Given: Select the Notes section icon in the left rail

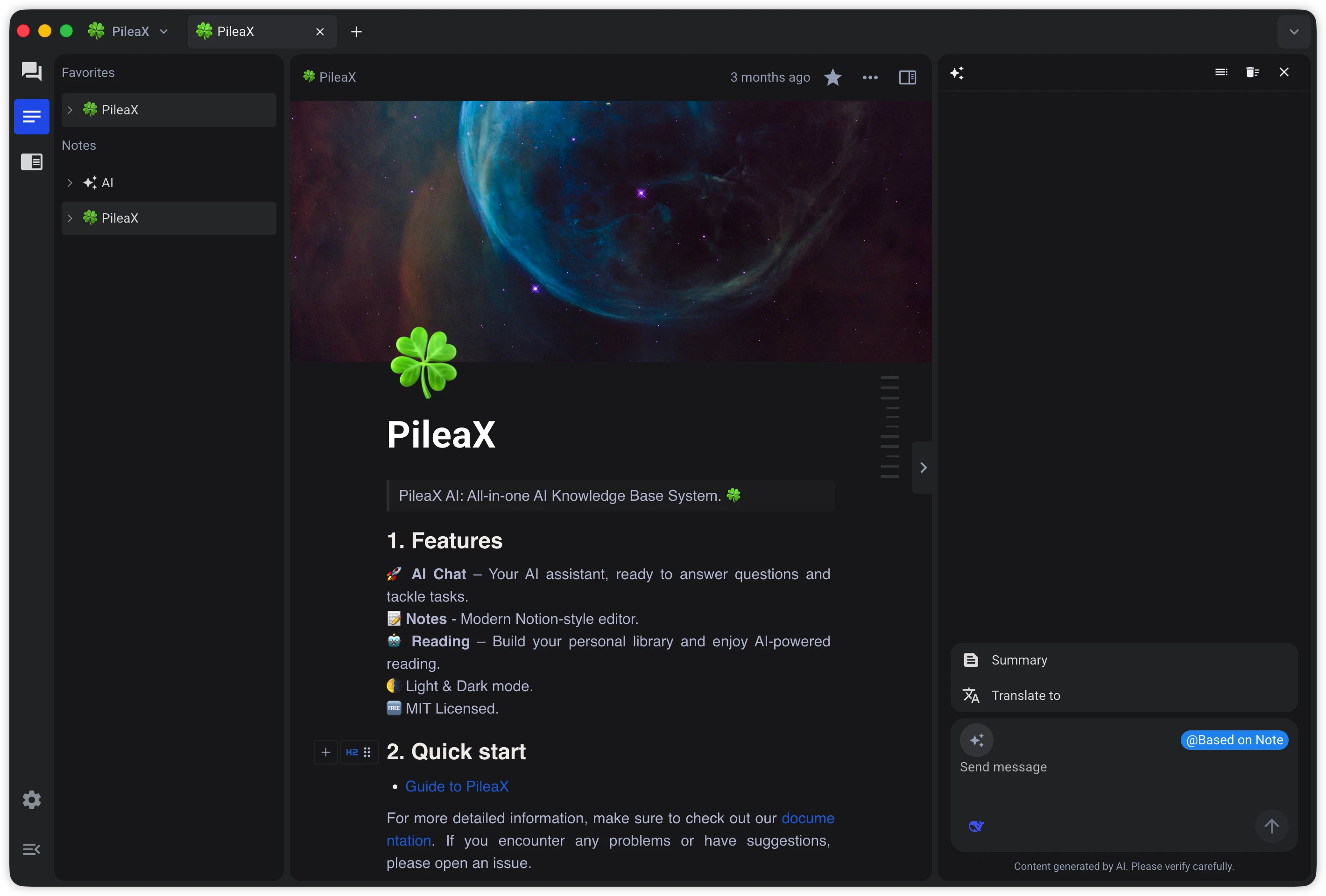Looking at the screenshot, I should [31, 117].
